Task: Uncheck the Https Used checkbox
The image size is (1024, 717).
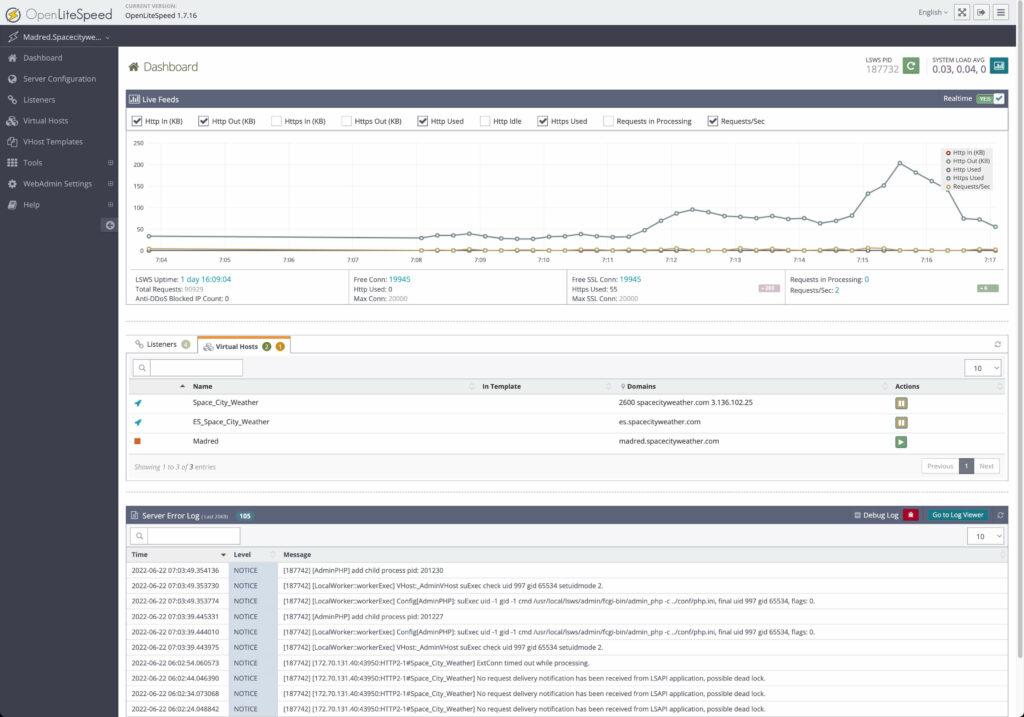Action: (x=543, y=121)
